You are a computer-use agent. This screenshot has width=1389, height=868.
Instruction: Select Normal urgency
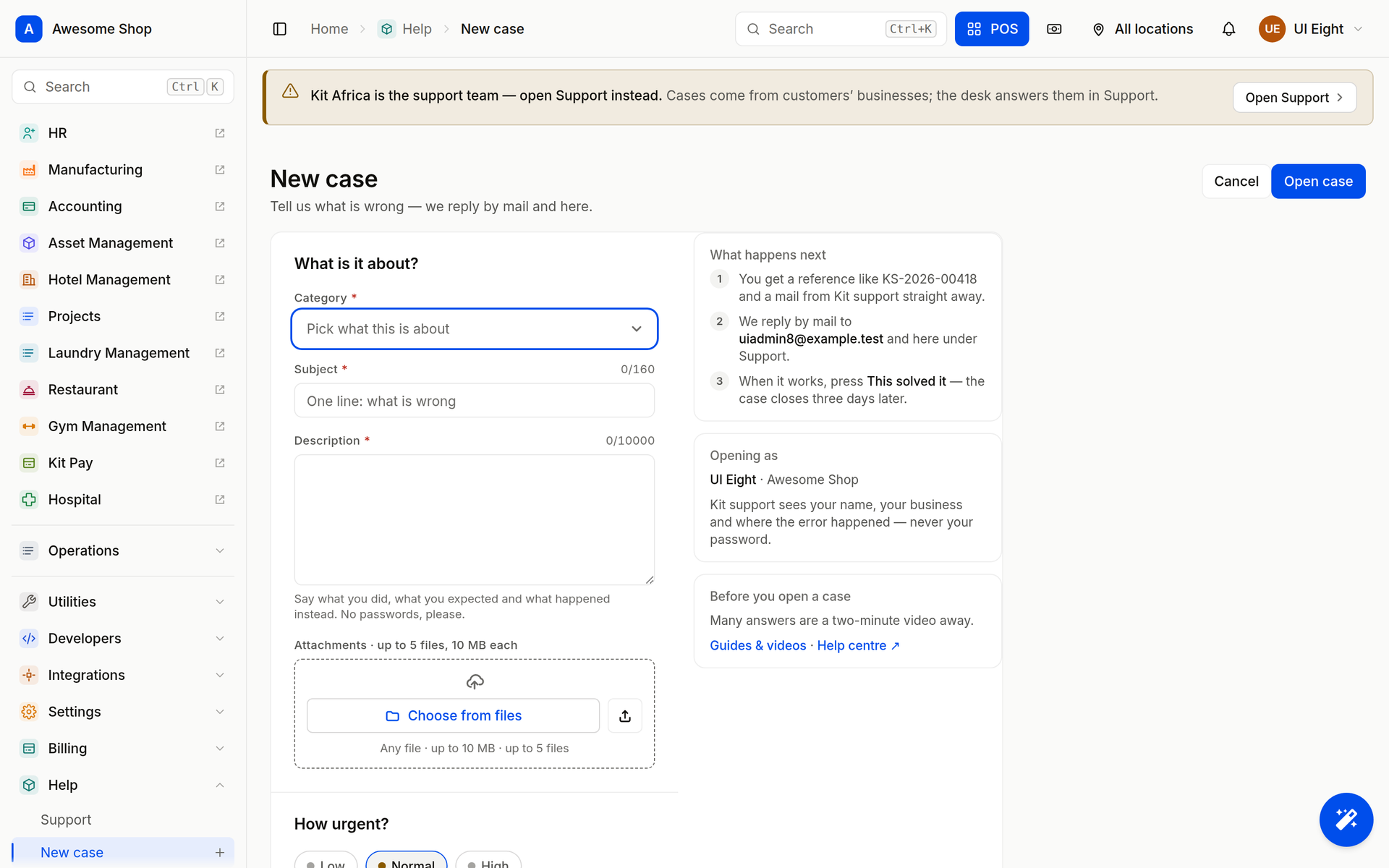tap(407, 861)
